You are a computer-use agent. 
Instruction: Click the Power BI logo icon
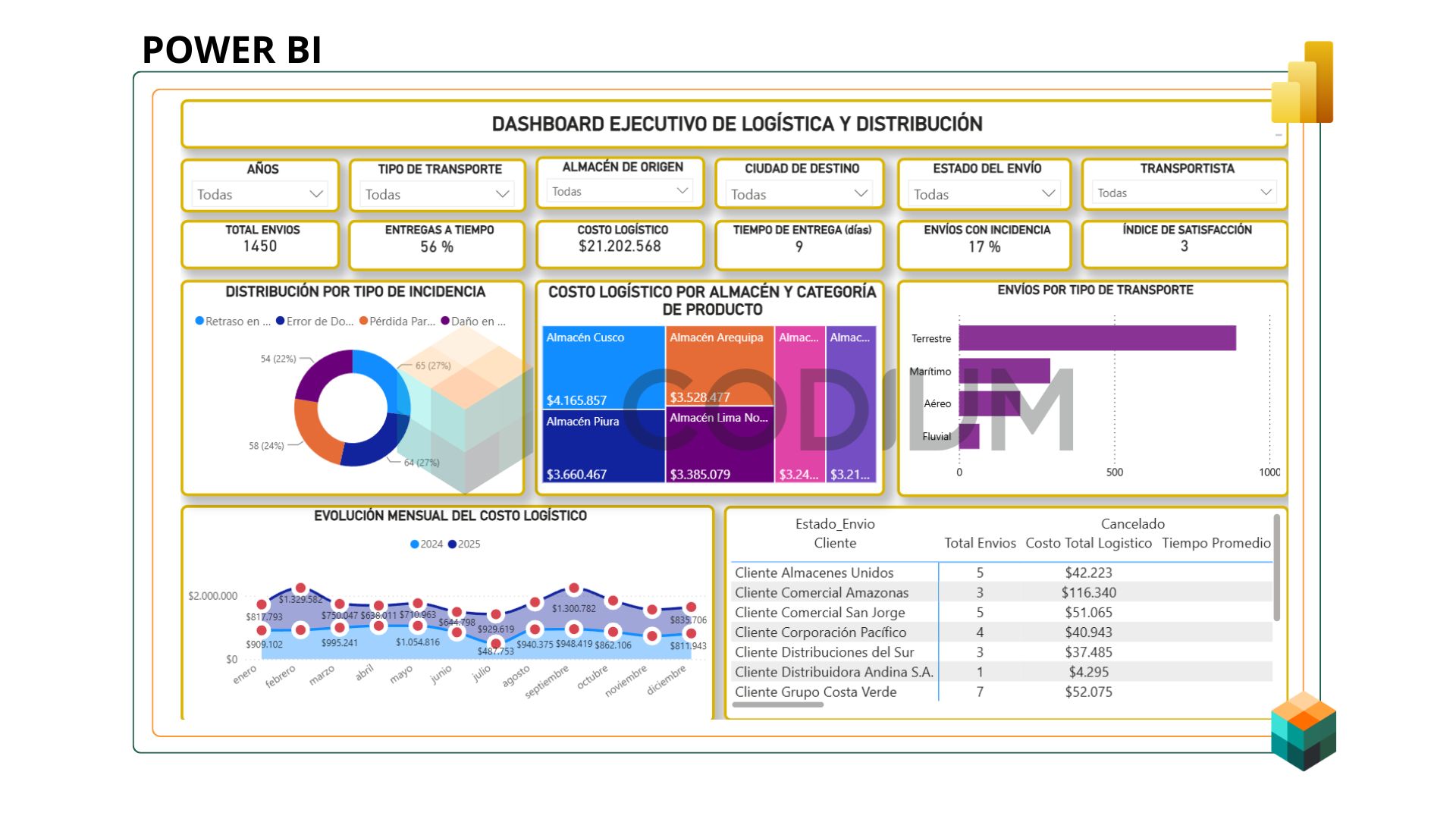(x=1302, y=82)
